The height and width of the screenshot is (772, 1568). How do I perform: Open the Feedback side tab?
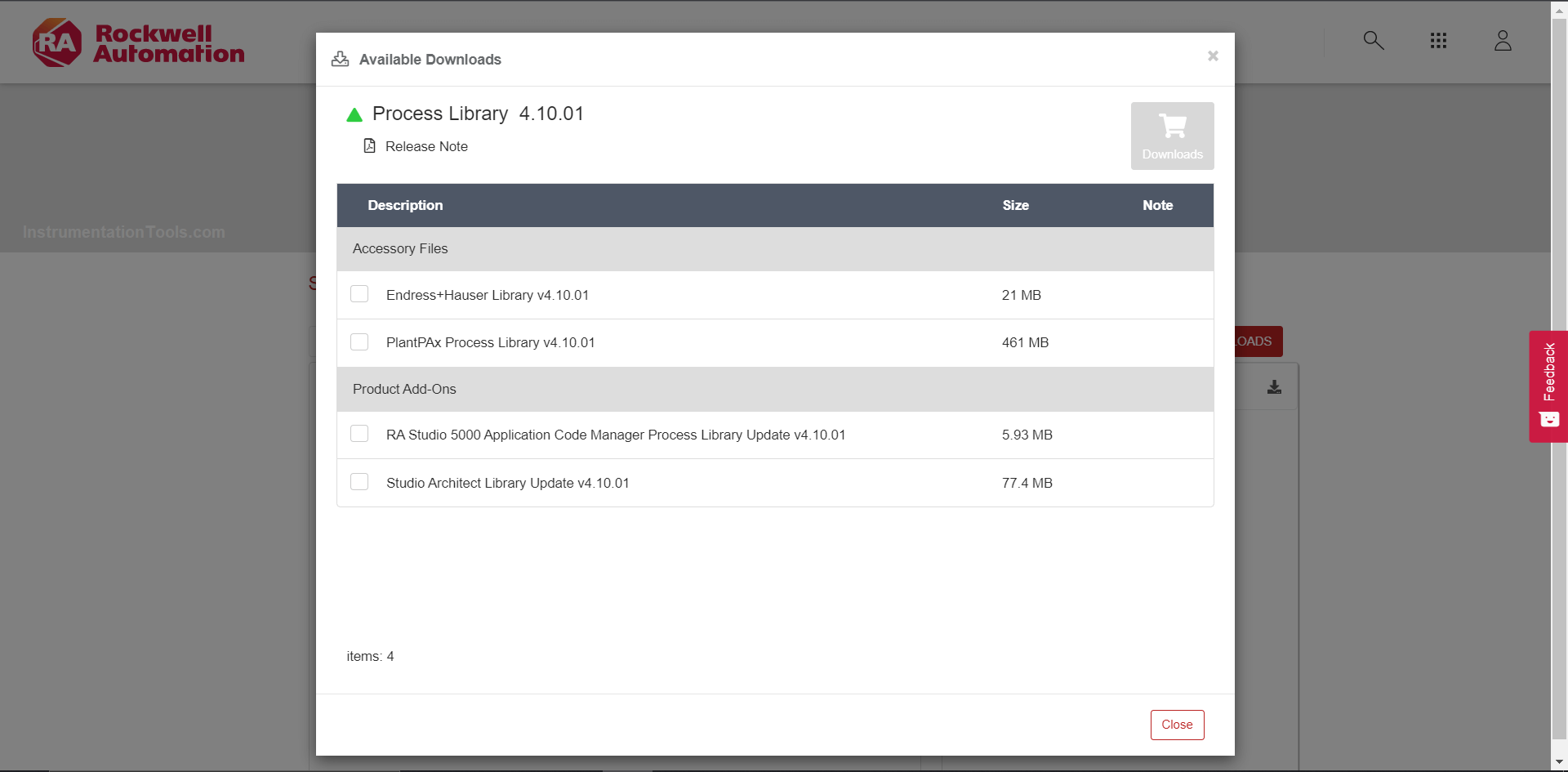click(1548, 386)
